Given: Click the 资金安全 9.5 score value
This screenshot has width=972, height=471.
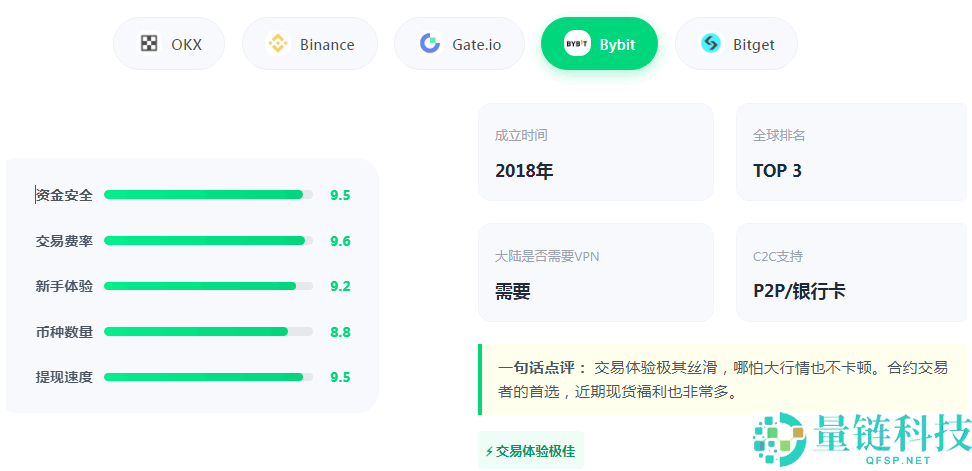Looking at the screenshot, I should pyautogui.click(x=340, y=196).
